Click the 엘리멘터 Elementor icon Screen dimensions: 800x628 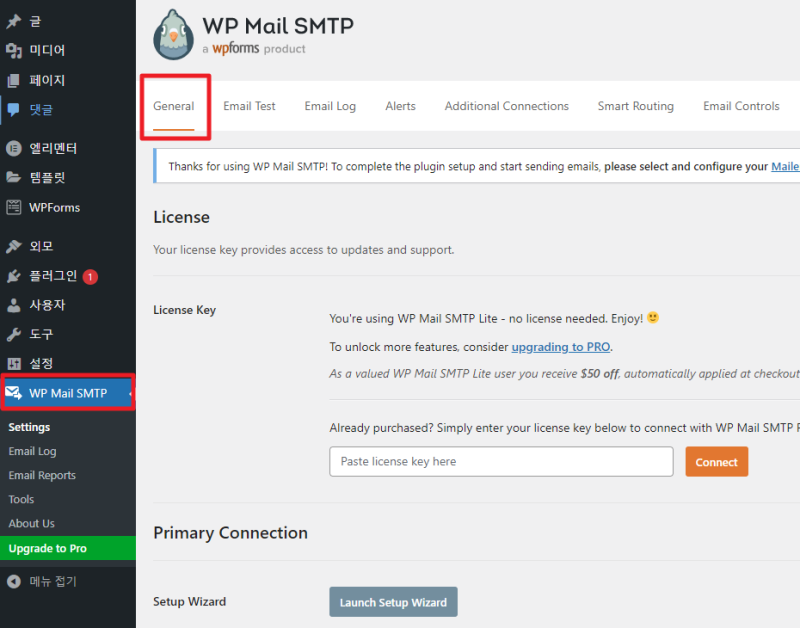tap(14, 148)
